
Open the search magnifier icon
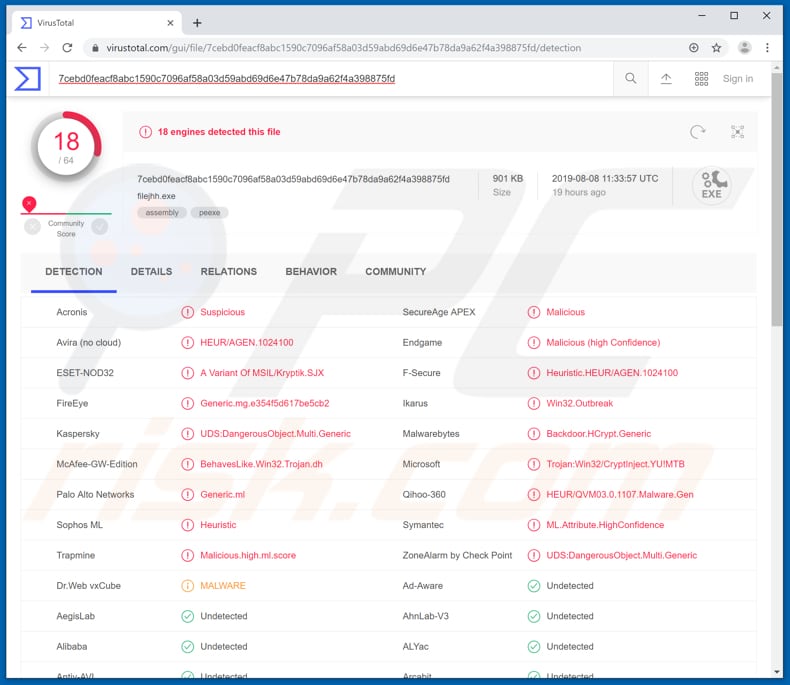tap(630, 79)
